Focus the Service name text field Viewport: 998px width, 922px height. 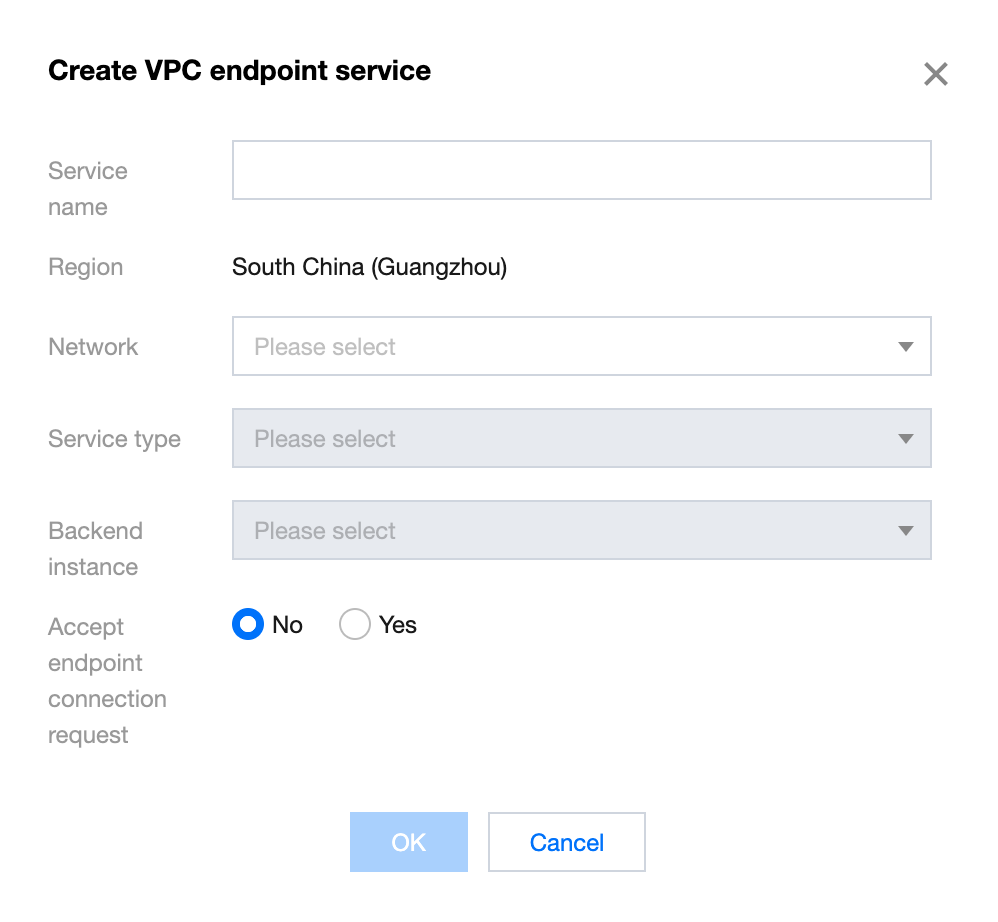coord(581,170)
